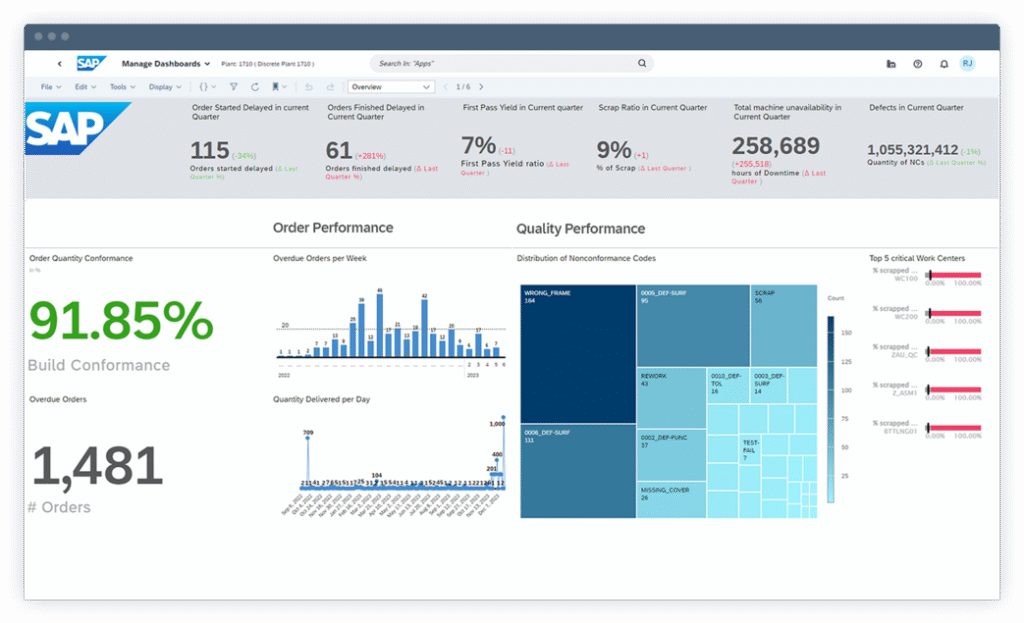Click the back arrow beside the SAP logo

[x=60, y=64]
